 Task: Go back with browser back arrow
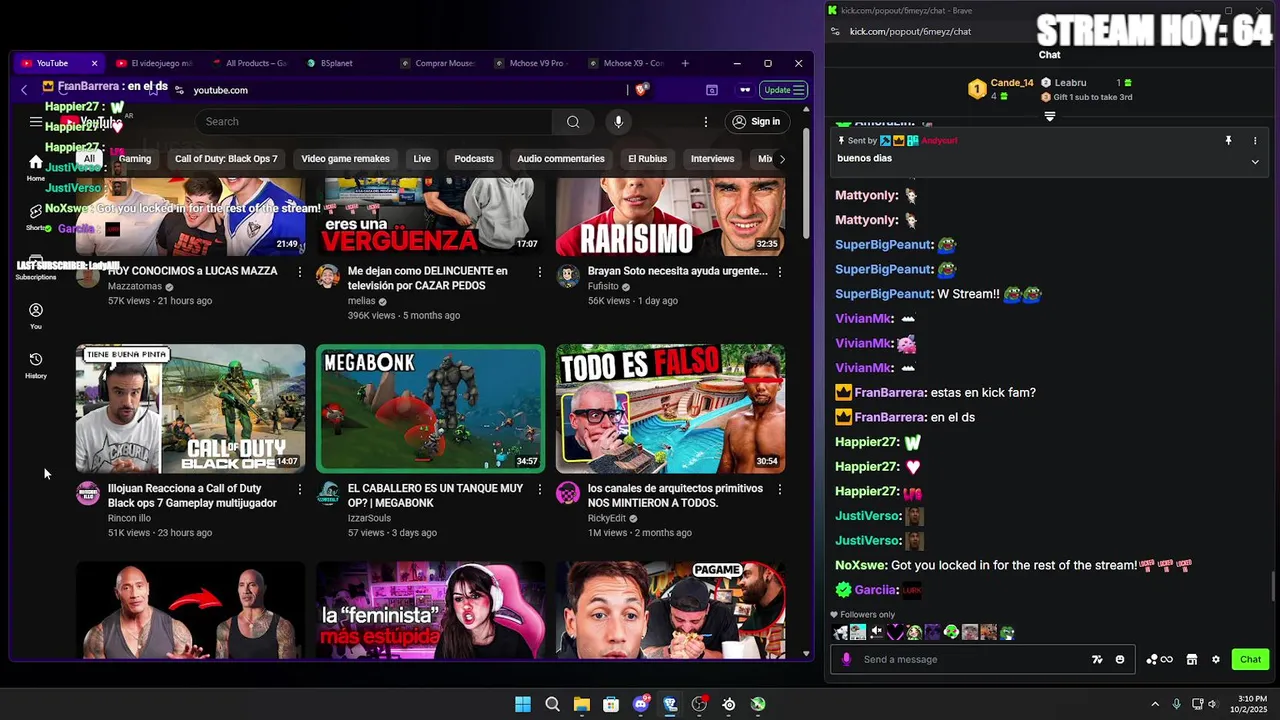[x=24, y=90]
